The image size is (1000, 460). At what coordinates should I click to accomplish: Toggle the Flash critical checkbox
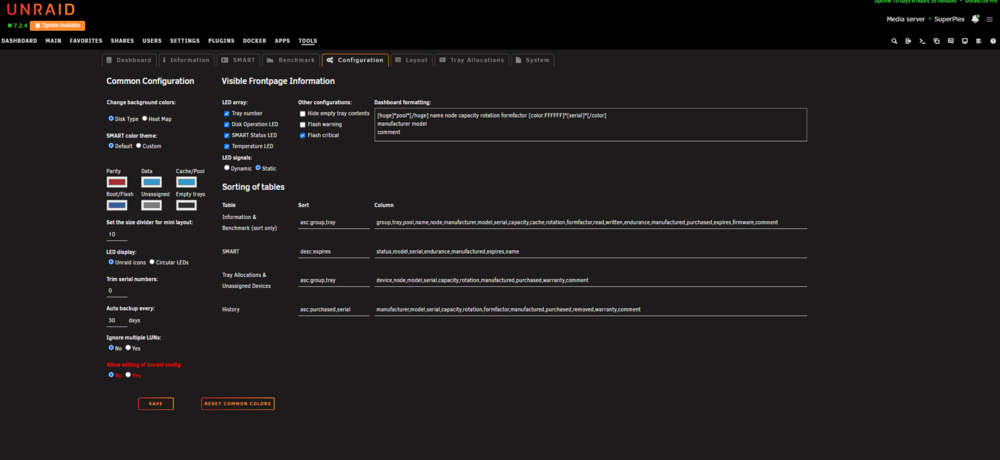pos(303,135)
